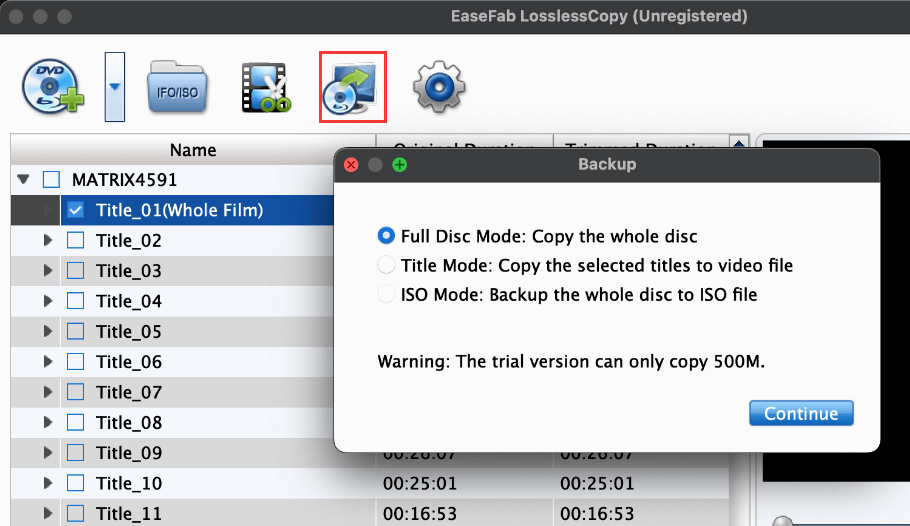Expand the Title_10 disclosure triangle
The width and height of the screenshot is (910, 526).
[x=48, y=482]
